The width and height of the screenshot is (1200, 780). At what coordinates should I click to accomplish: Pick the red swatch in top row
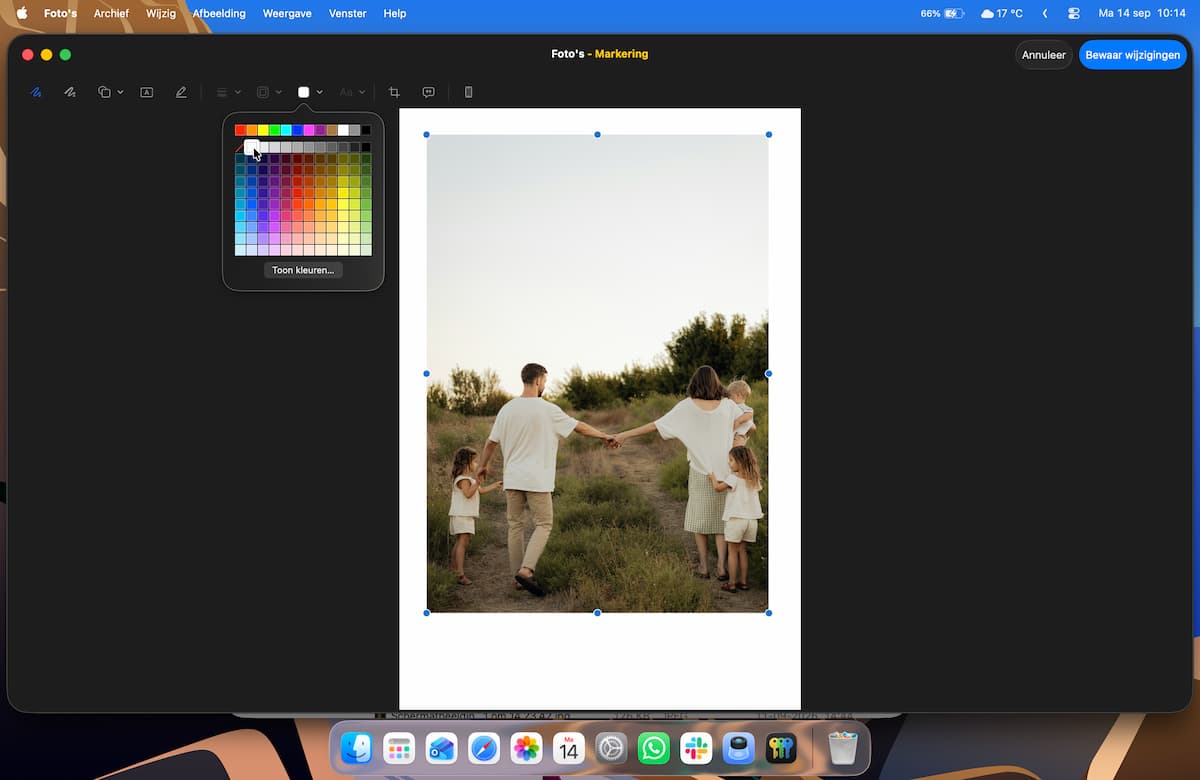coord(240,130)
